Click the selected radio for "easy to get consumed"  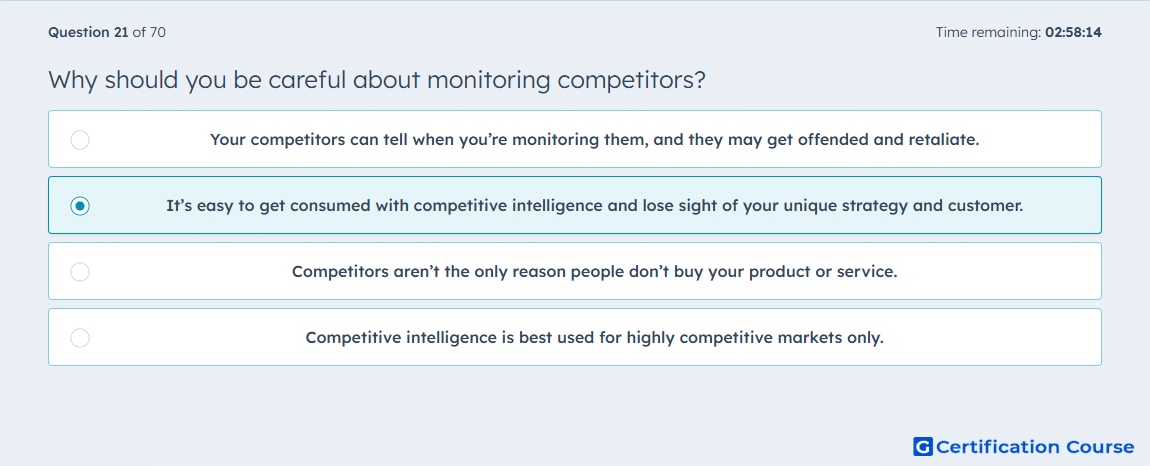pos(80,206)
